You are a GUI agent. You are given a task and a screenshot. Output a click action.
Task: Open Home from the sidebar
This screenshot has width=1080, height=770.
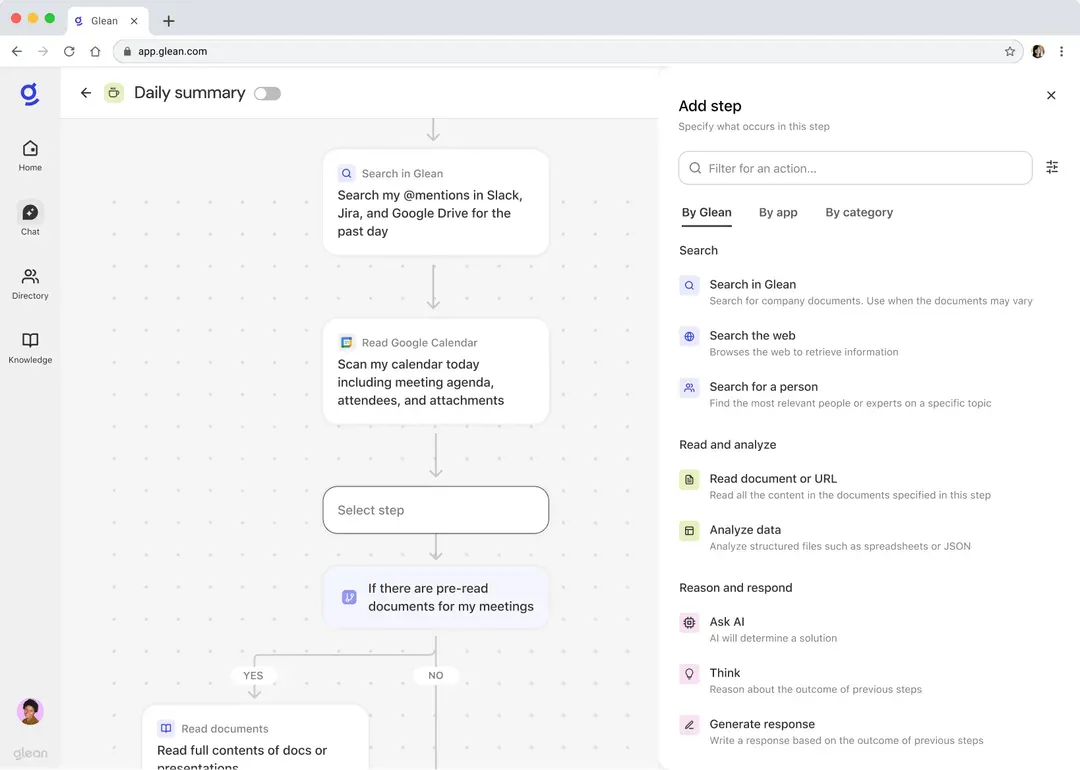(30, 156)
